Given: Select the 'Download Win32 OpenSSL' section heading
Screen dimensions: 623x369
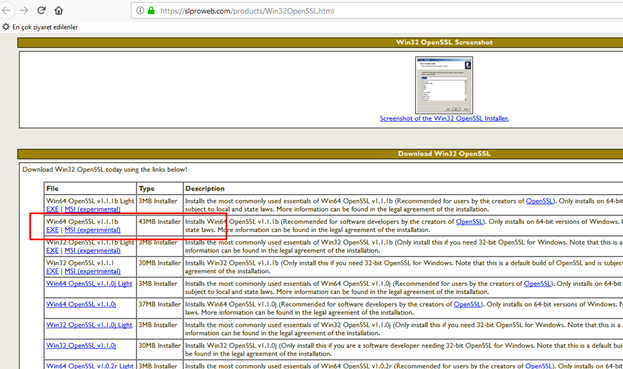Looking at the screenshot, I should pos(444,154).
